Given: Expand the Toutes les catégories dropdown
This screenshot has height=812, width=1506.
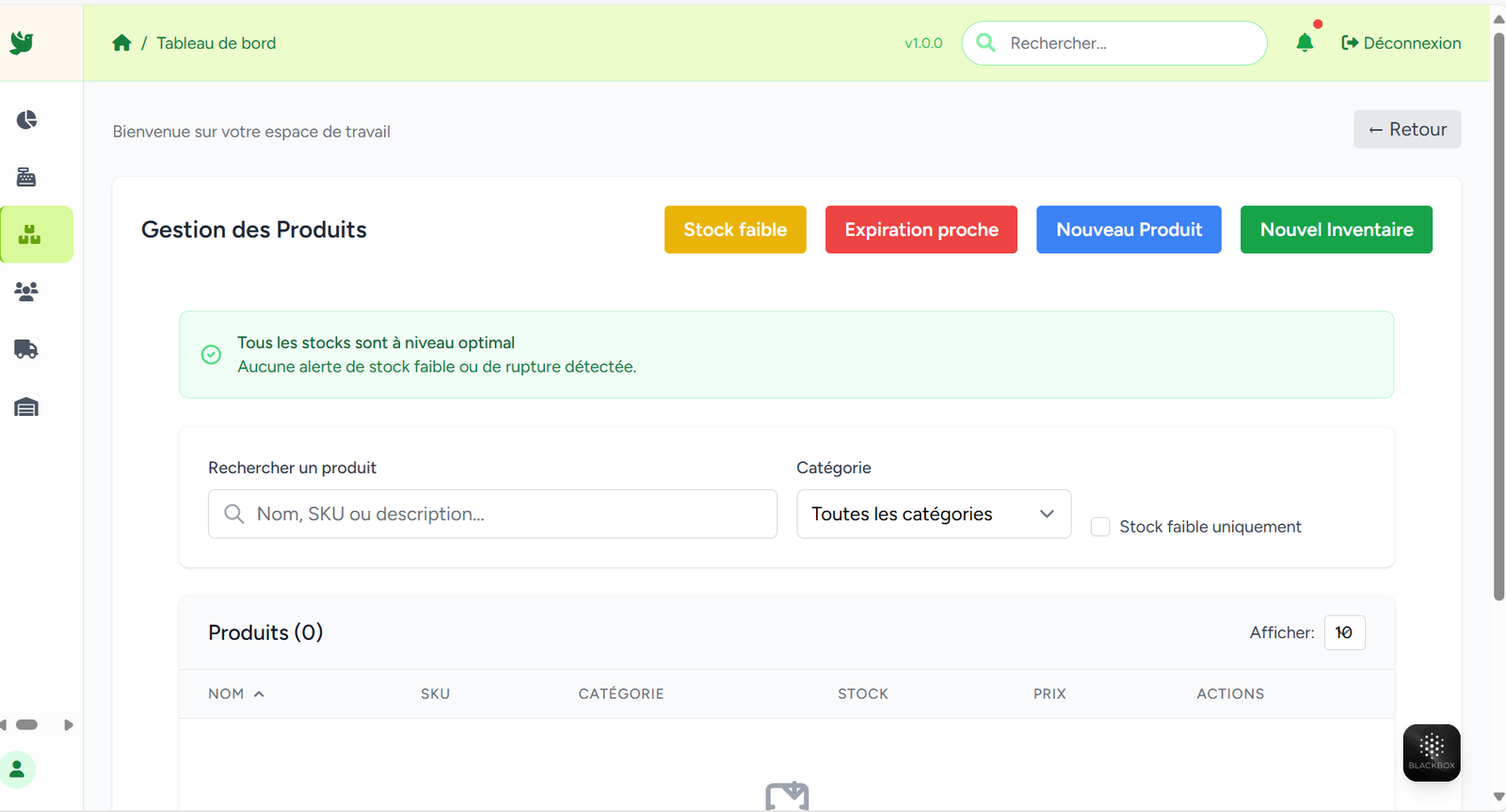Looking at the screenshot, I should pos(933,514).
